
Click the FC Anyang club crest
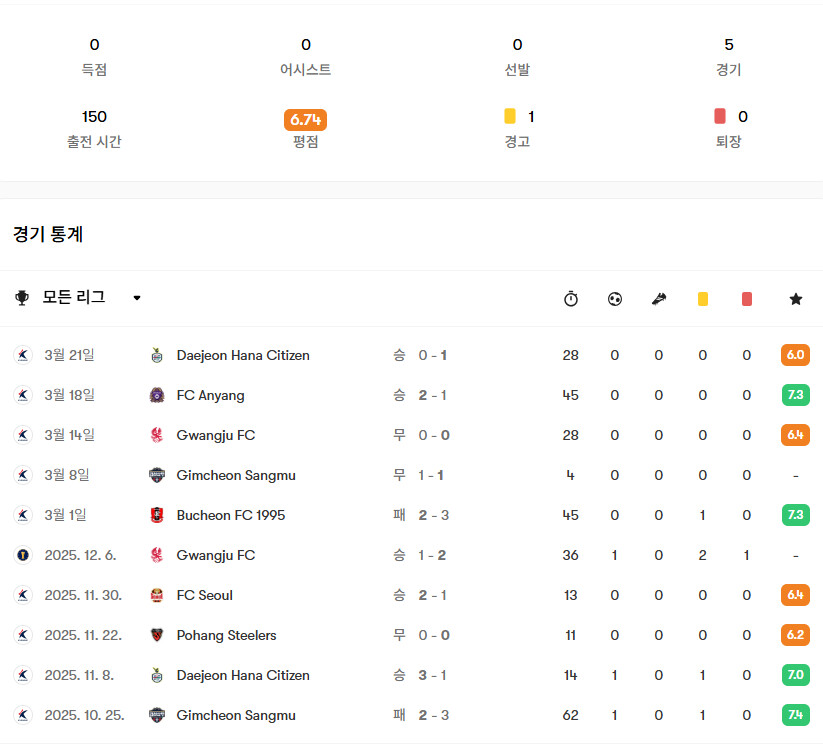pos(156,395)
